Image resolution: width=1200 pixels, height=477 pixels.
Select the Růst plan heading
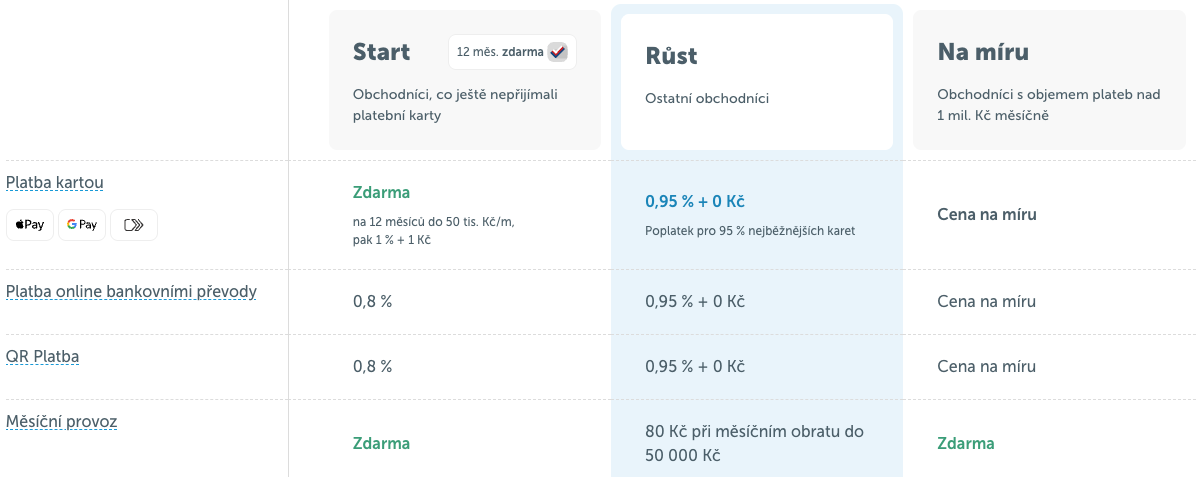click(x=671, y=56)
